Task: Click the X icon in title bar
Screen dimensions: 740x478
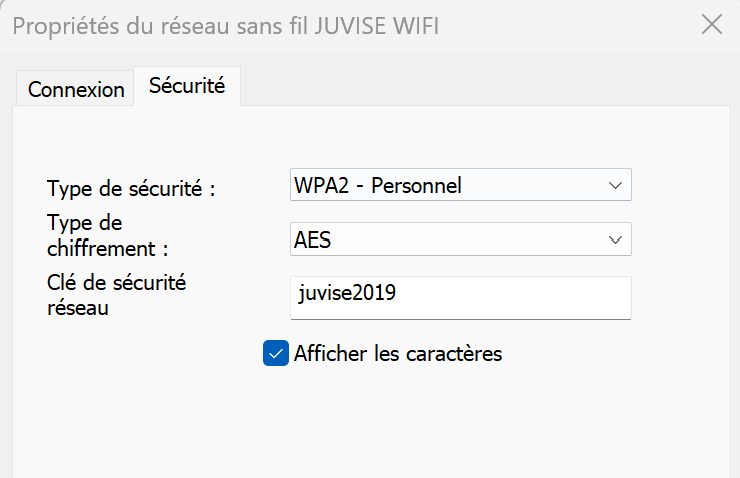Action: click(712, 25)
